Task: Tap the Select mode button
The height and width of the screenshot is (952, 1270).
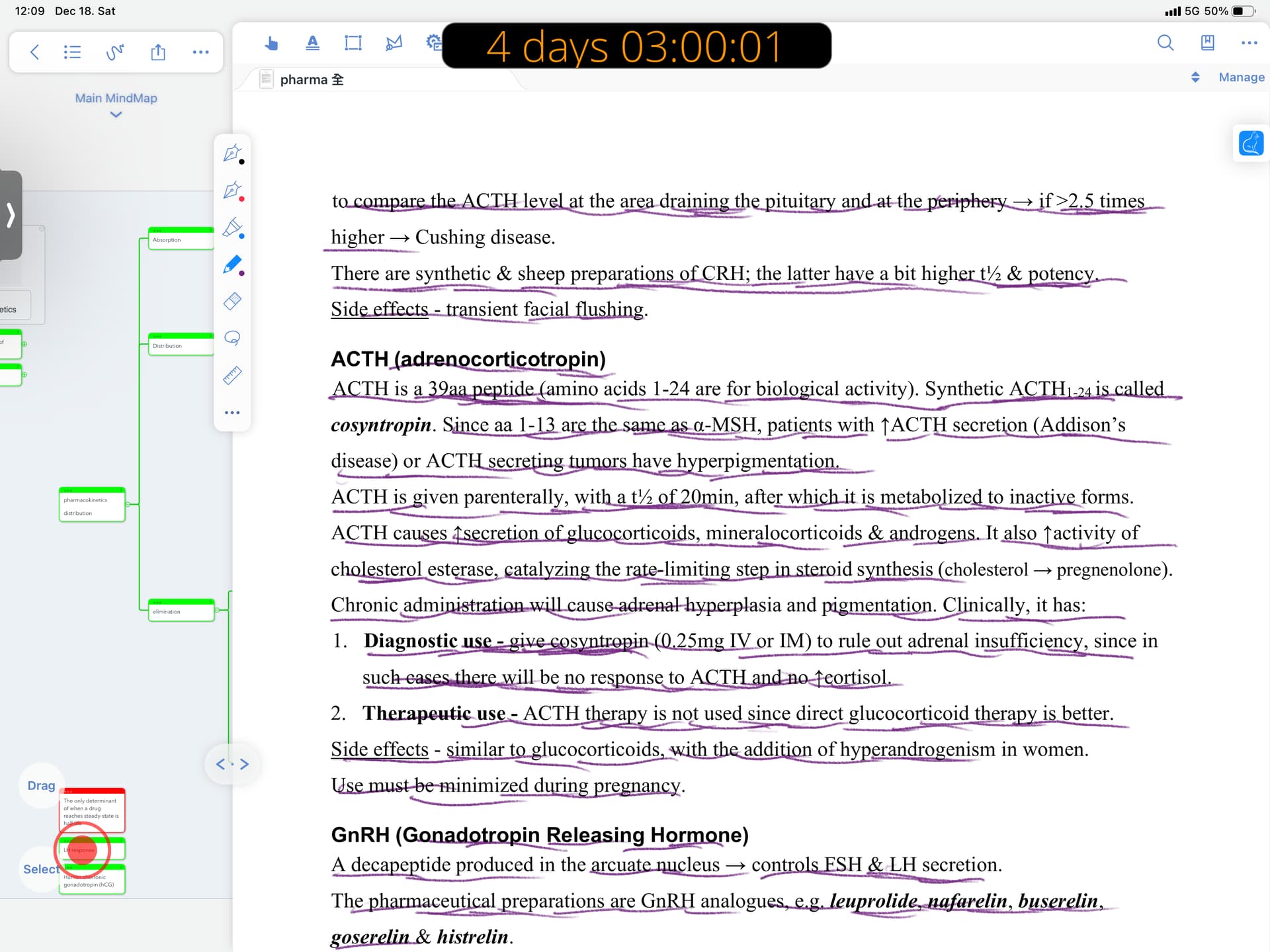Action: click(41, 869)
